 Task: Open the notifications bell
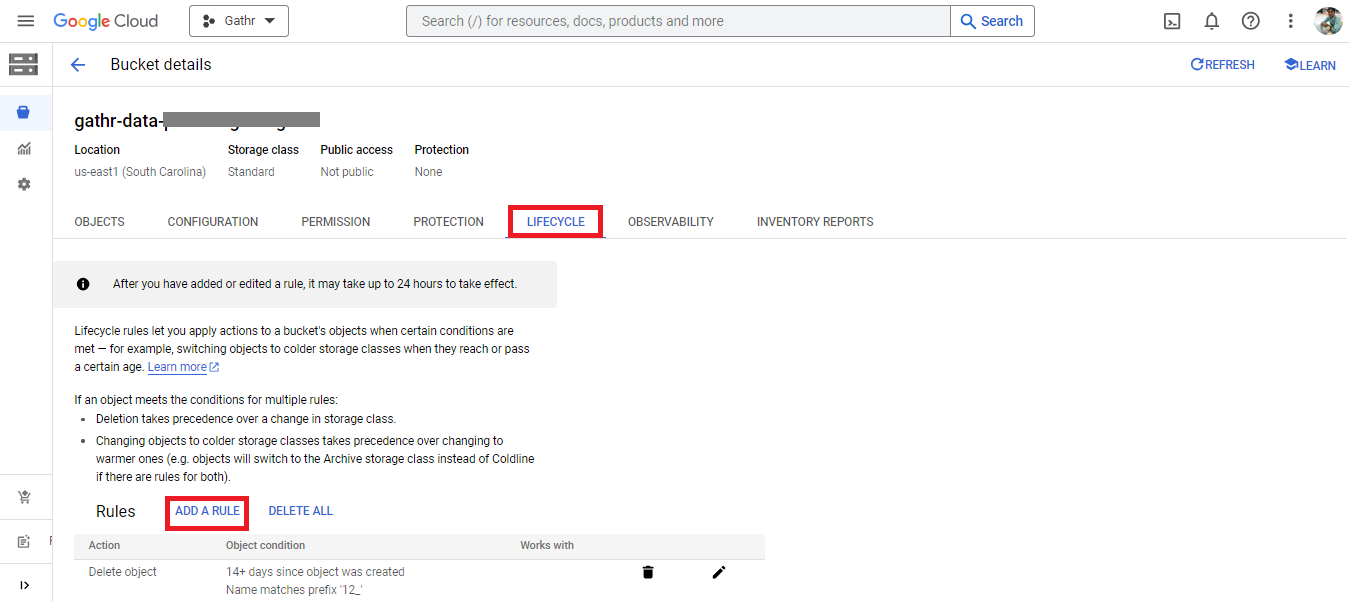[1211, 21]
